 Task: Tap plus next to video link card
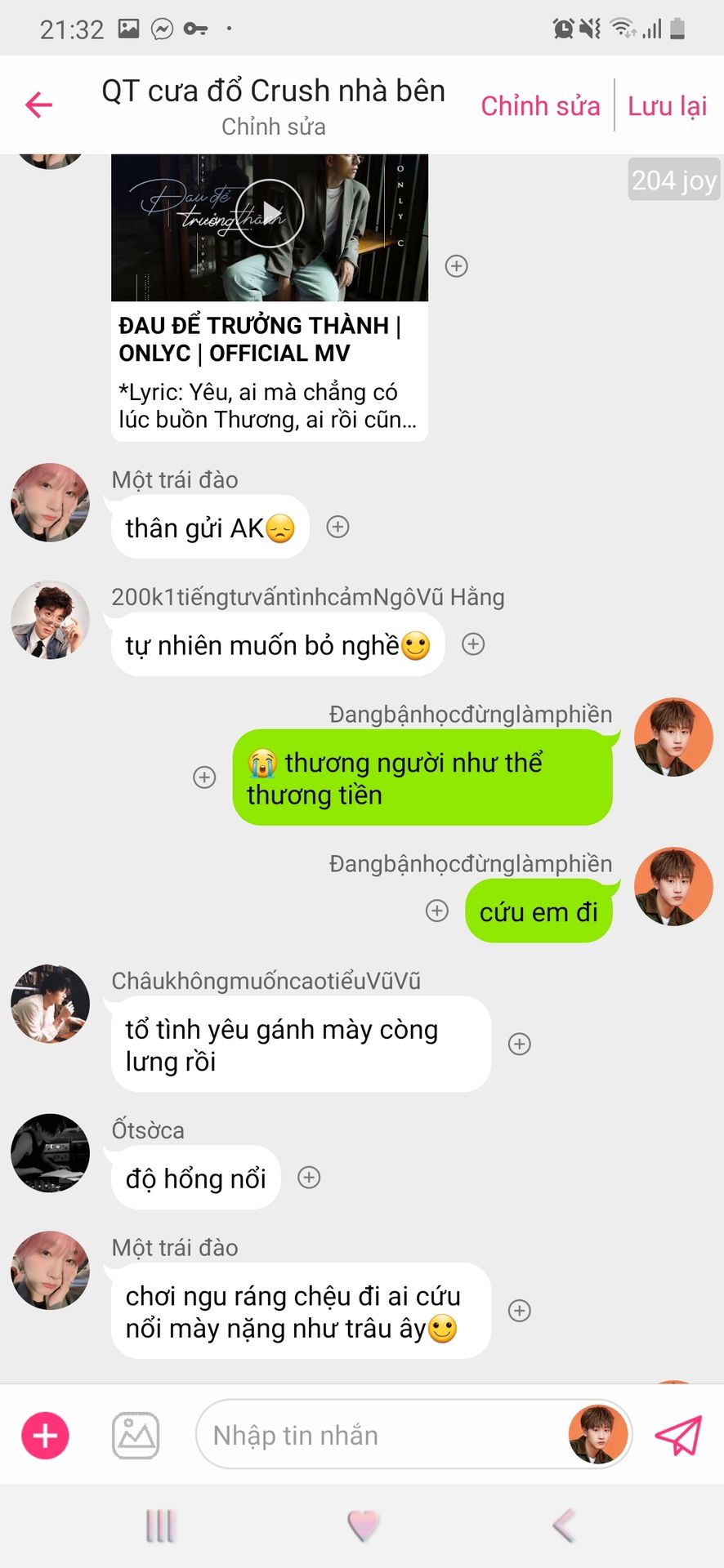click(x=456, y=266)
